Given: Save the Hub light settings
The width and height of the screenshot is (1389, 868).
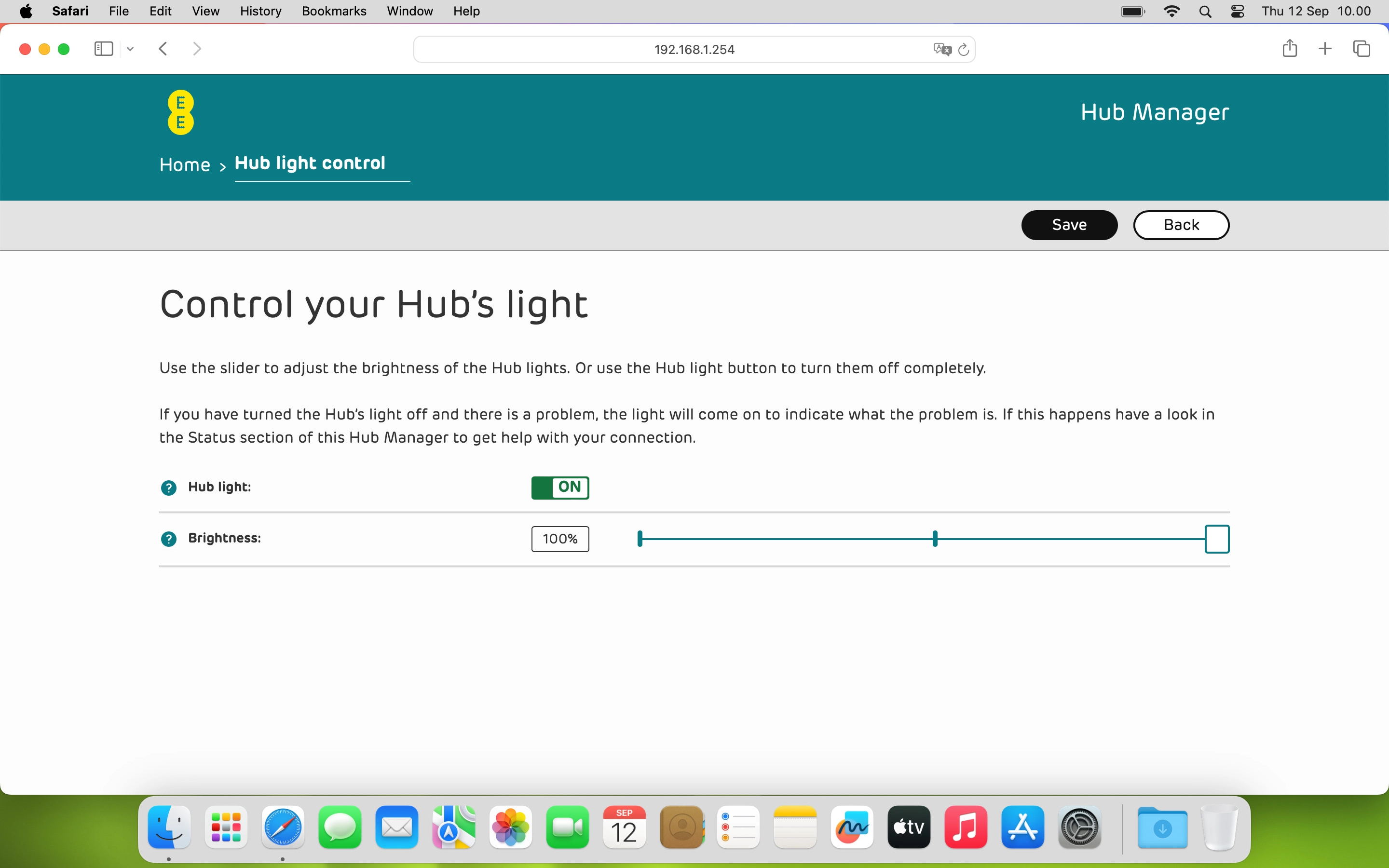Looking at the screenshot, I should click(1069, 224).
